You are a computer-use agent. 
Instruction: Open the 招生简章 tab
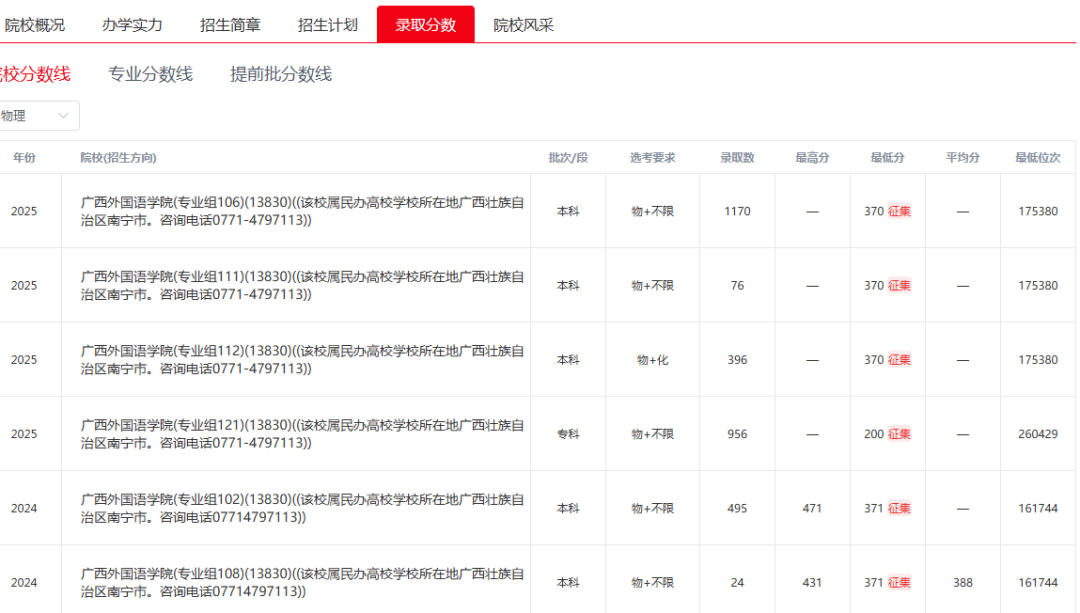pyautogui.click(x=230, y=25)
